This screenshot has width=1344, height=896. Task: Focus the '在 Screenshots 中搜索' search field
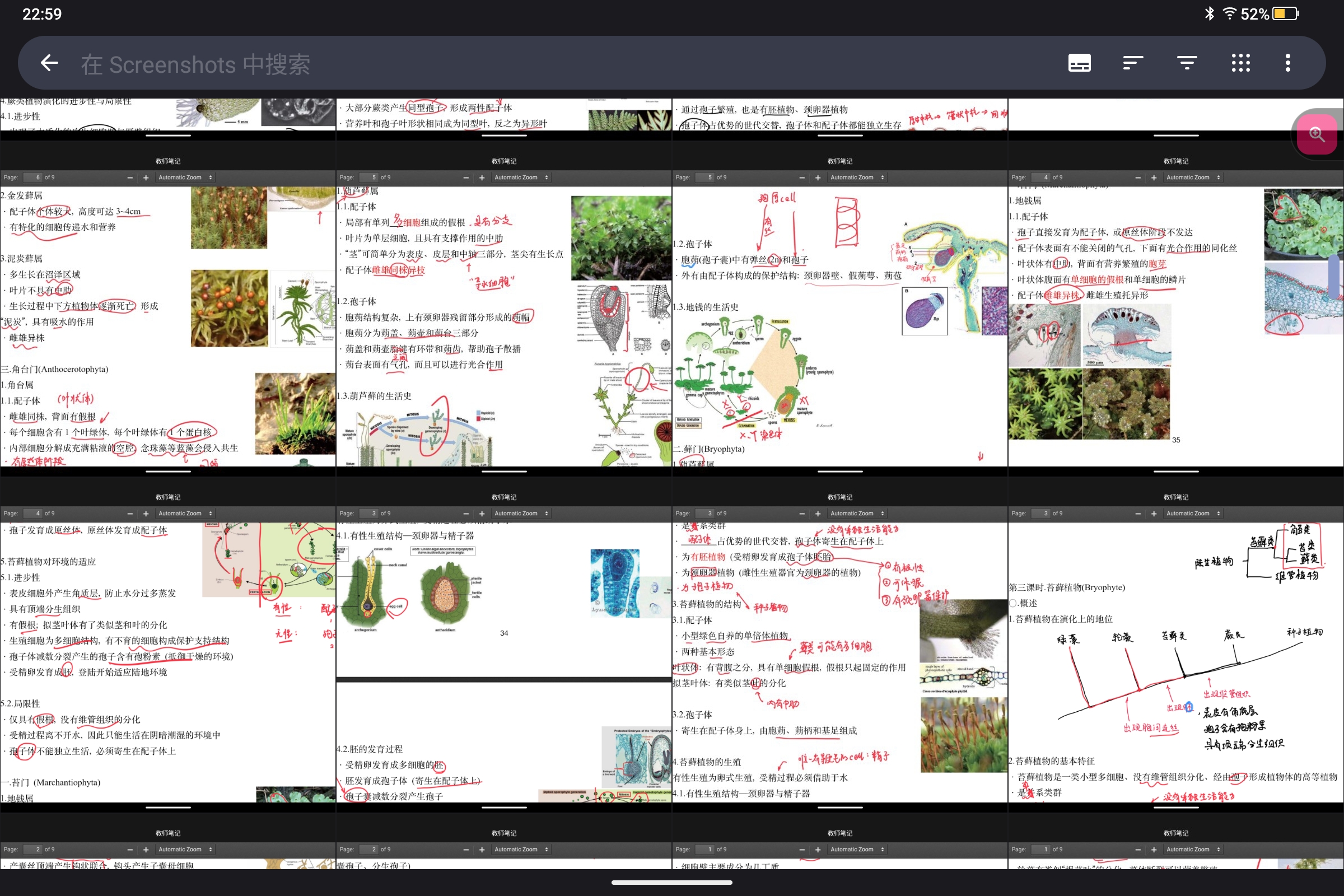coord(195,64)
